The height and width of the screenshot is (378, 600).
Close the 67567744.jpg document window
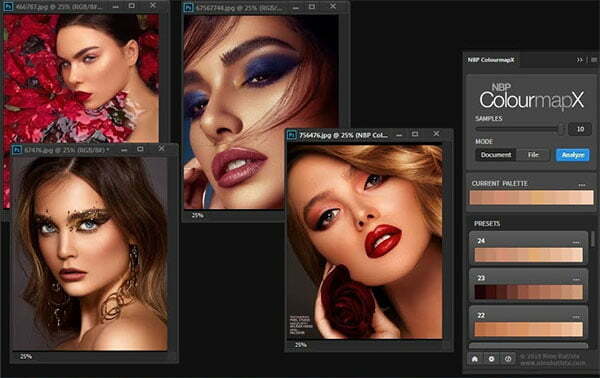click(333, 6)
